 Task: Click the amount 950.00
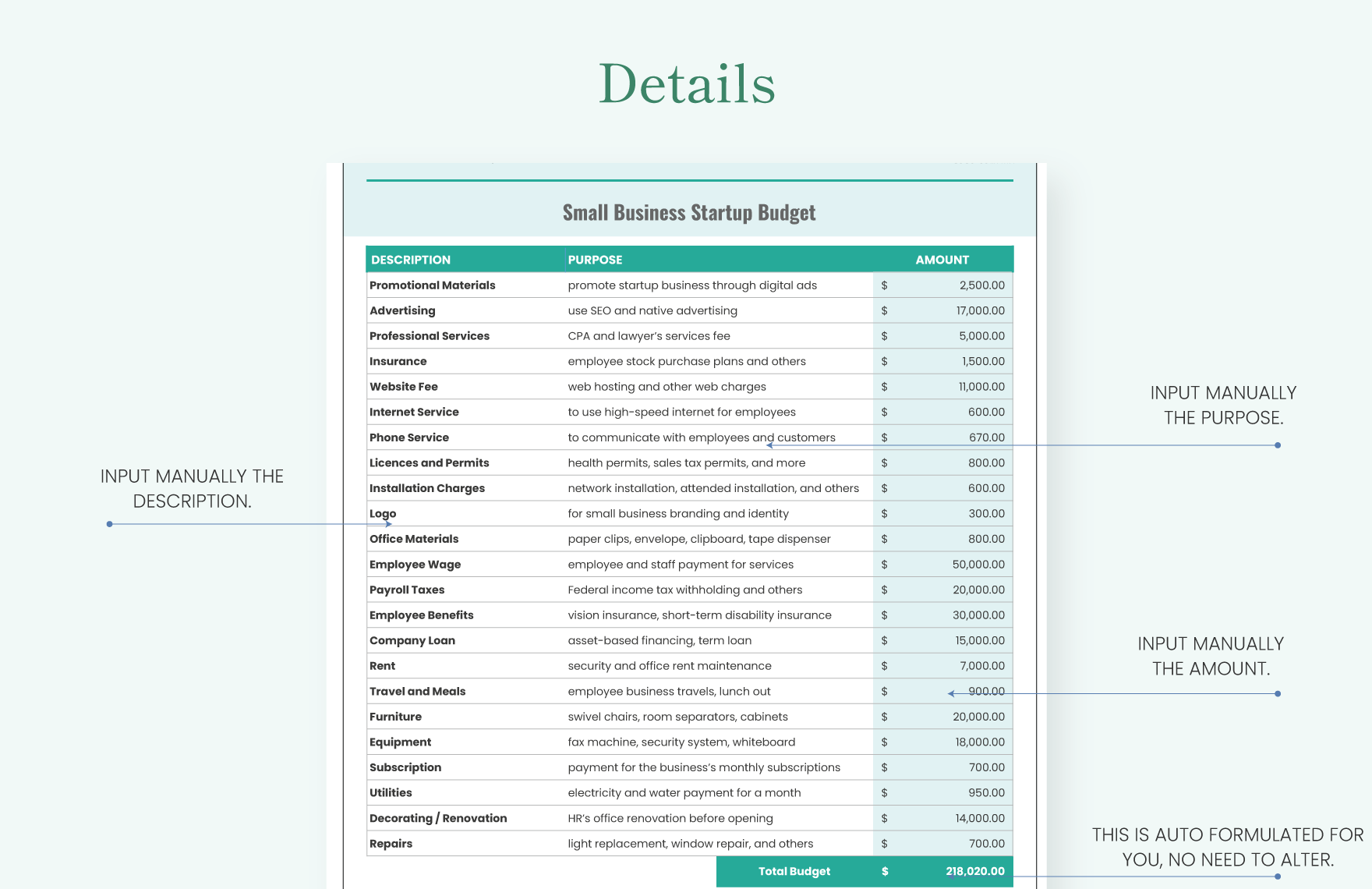987,792
